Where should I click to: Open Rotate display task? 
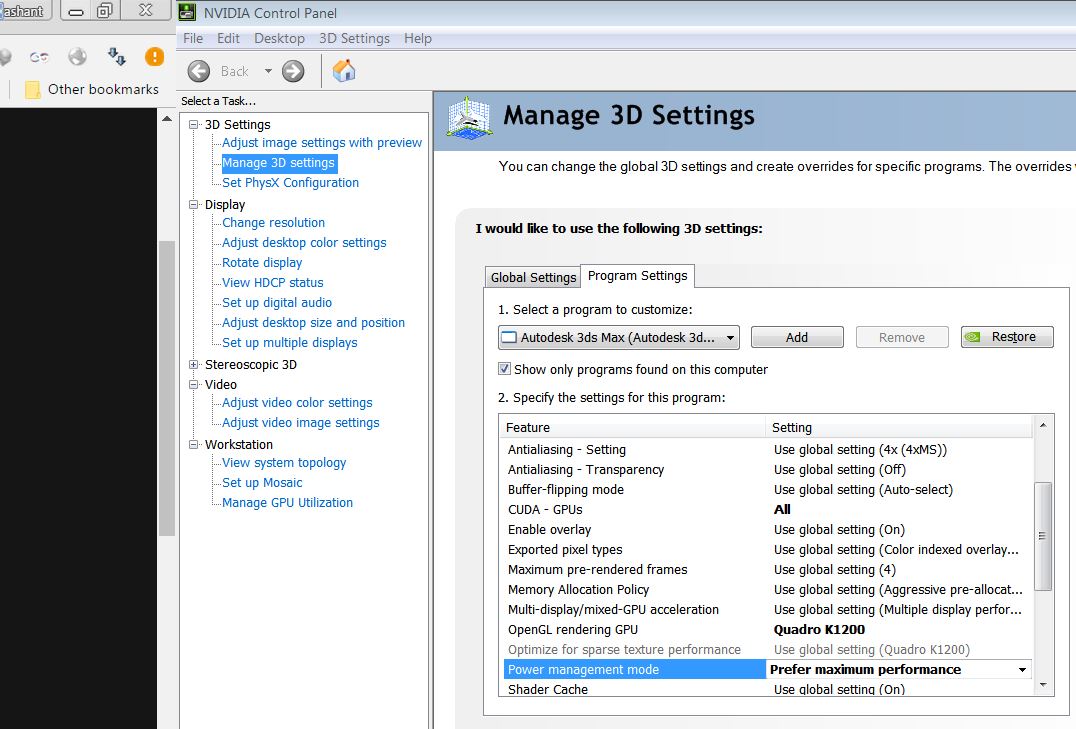click(x=262, y=262)
